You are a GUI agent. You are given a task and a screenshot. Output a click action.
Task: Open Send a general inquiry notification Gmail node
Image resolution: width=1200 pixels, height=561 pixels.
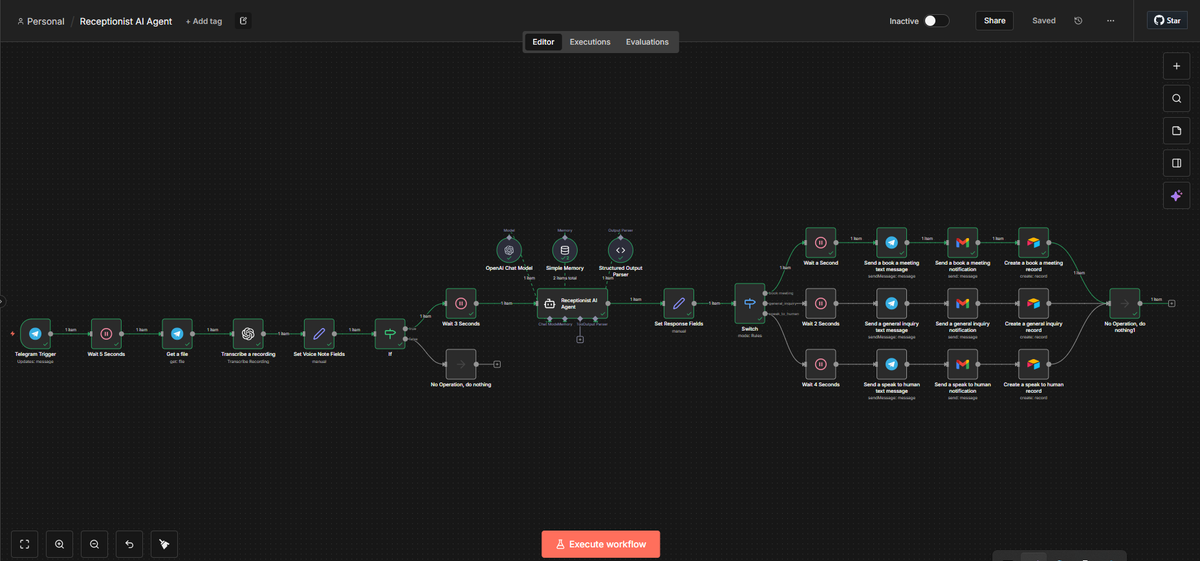(x=962, y=303)
